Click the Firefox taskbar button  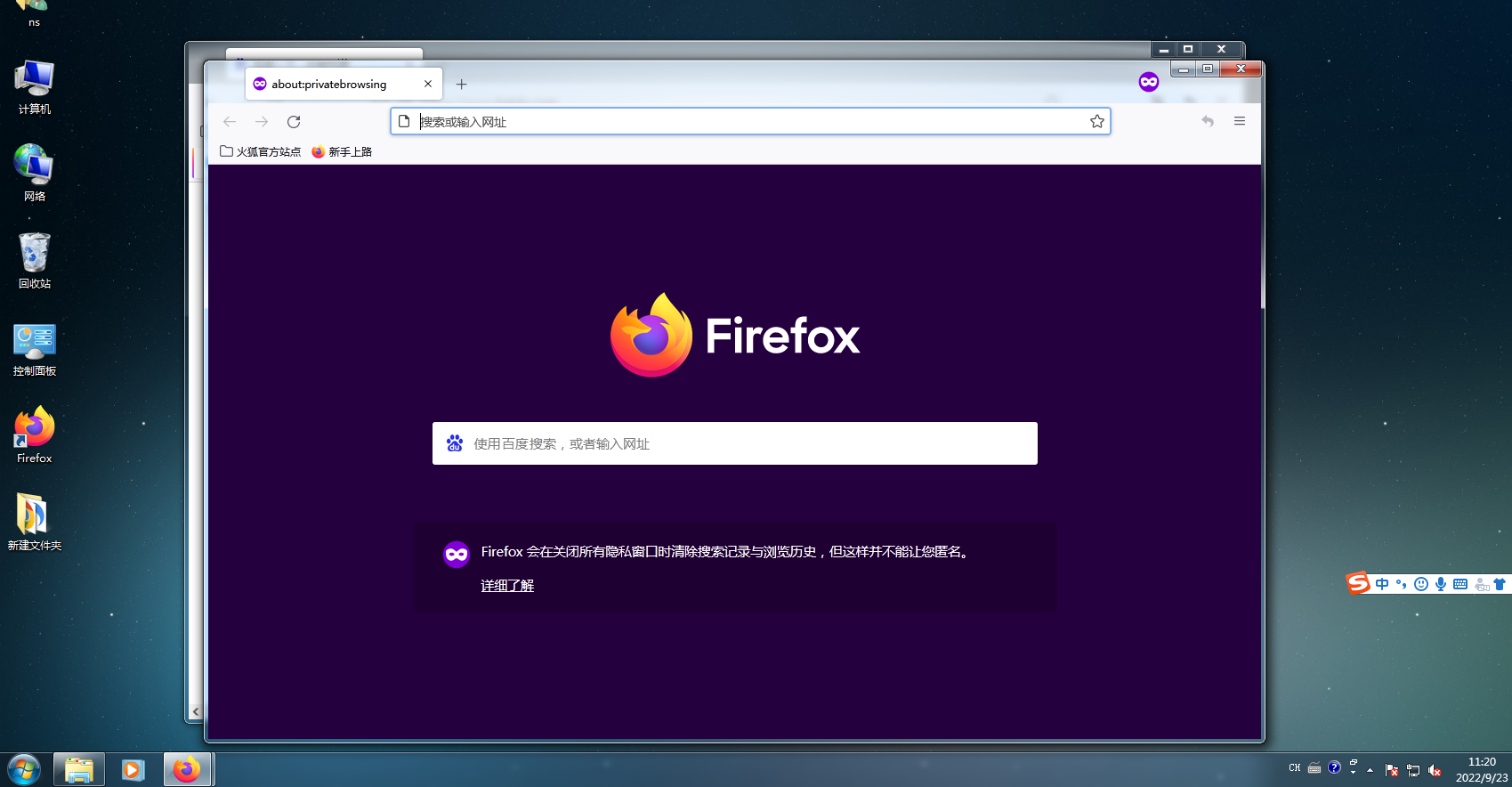187,769
